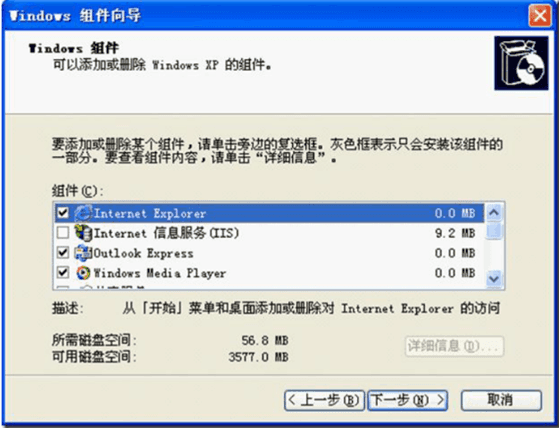Enable the Internet 信息服务(IIS) checkbox
The height and width of the screenshot is (428, 559).
(x=63, y=233)
